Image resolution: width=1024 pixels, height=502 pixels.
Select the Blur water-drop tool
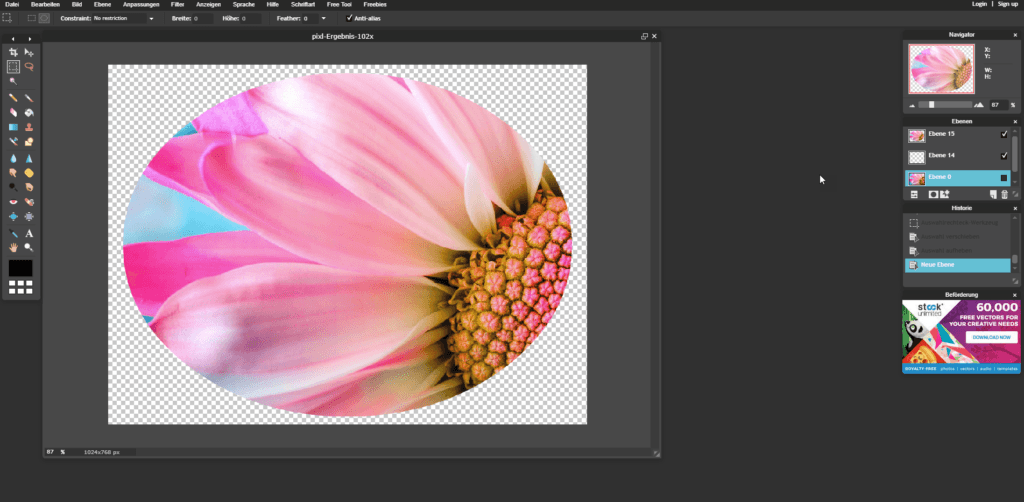pyautogui.click(x=13, y=158)
